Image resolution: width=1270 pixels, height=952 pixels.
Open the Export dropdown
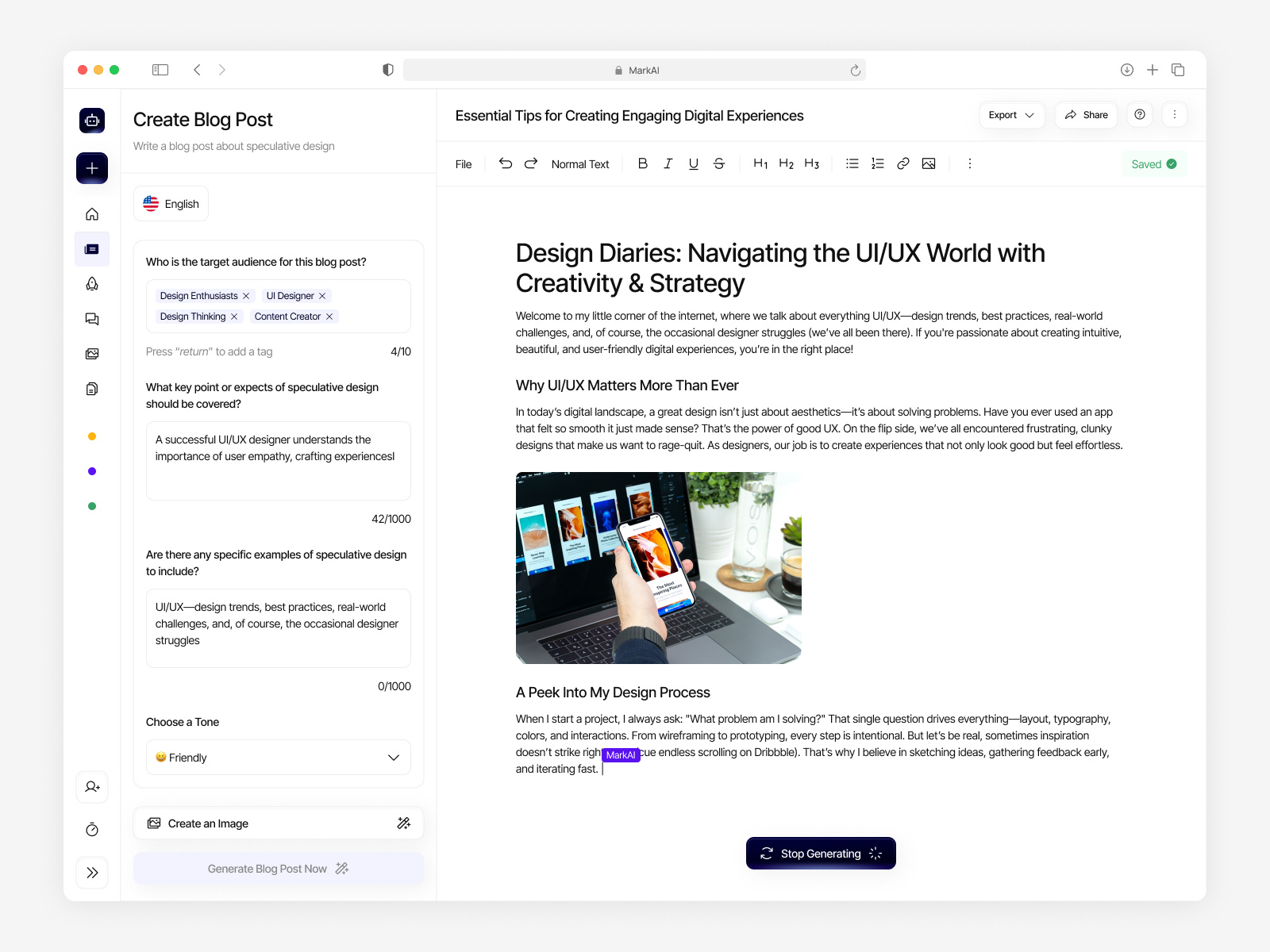(1011, 115)
